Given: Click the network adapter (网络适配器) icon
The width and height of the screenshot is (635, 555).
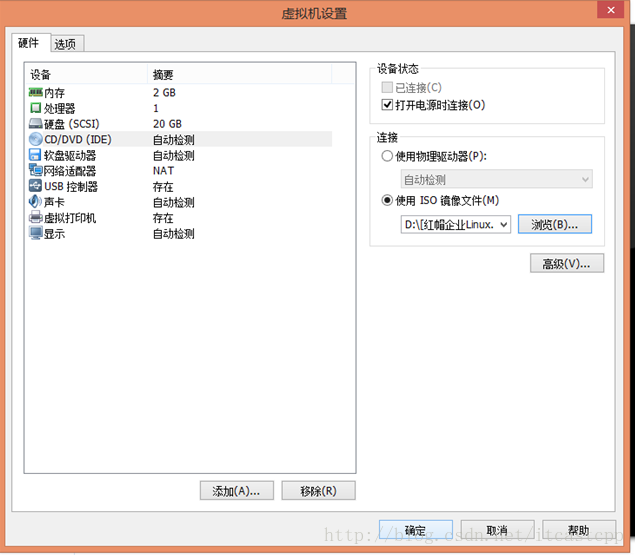Looking at the screenshot, I should click(36, 170).
